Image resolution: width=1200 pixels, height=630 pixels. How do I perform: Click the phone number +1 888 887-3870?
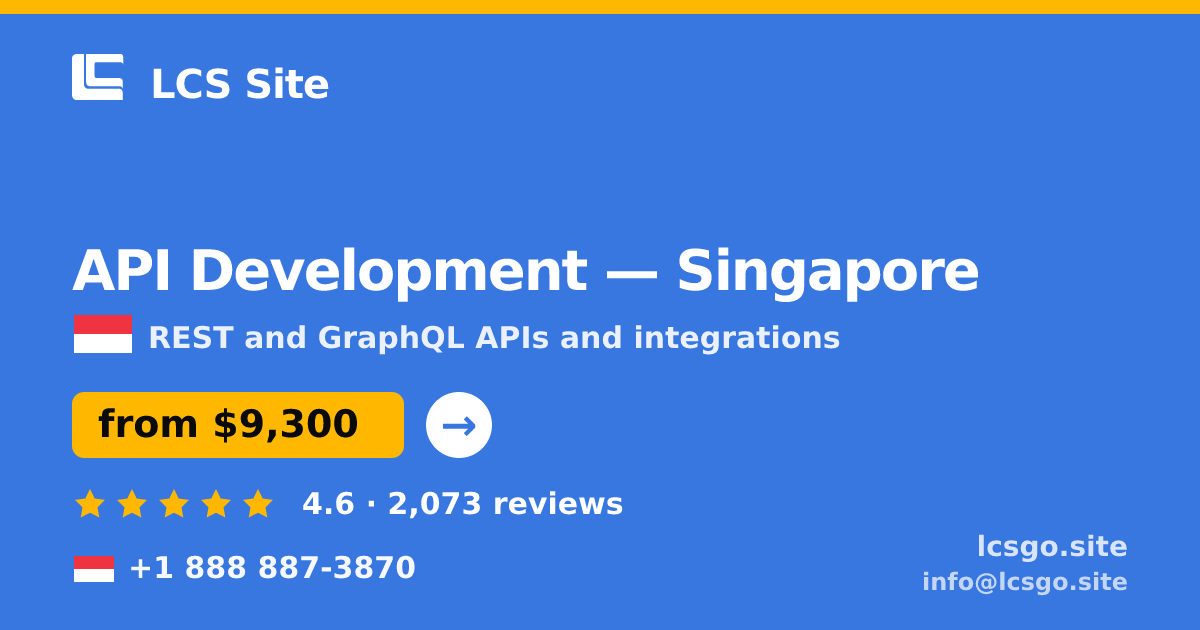[x=272, y=568]
